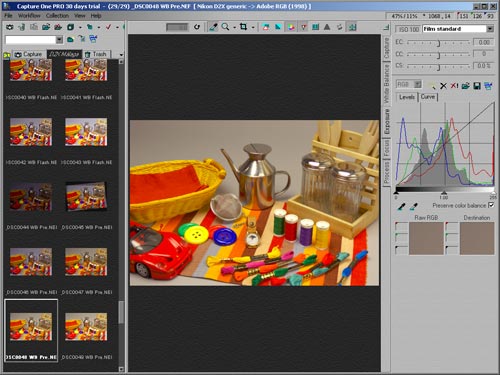Toggle the Preserve color balance checkbox
The width and height of the screenshot is (500, 375).
[491, 205]
